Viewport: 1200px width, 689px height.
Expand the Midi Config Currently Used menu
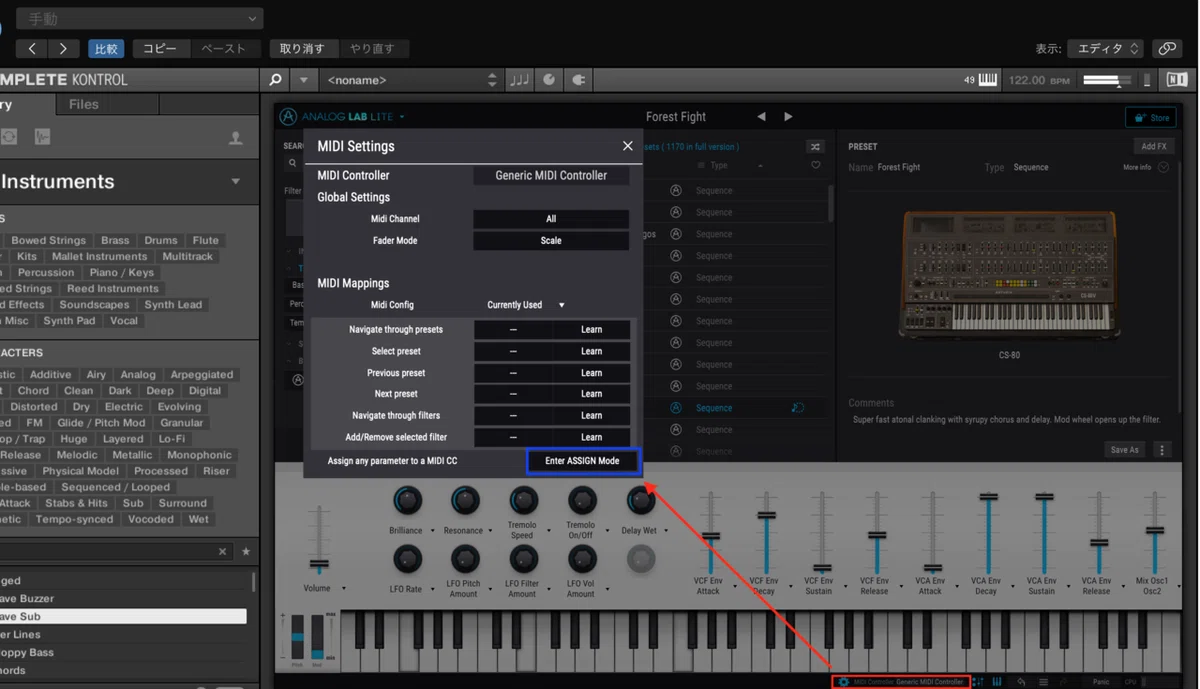[525, 305]
